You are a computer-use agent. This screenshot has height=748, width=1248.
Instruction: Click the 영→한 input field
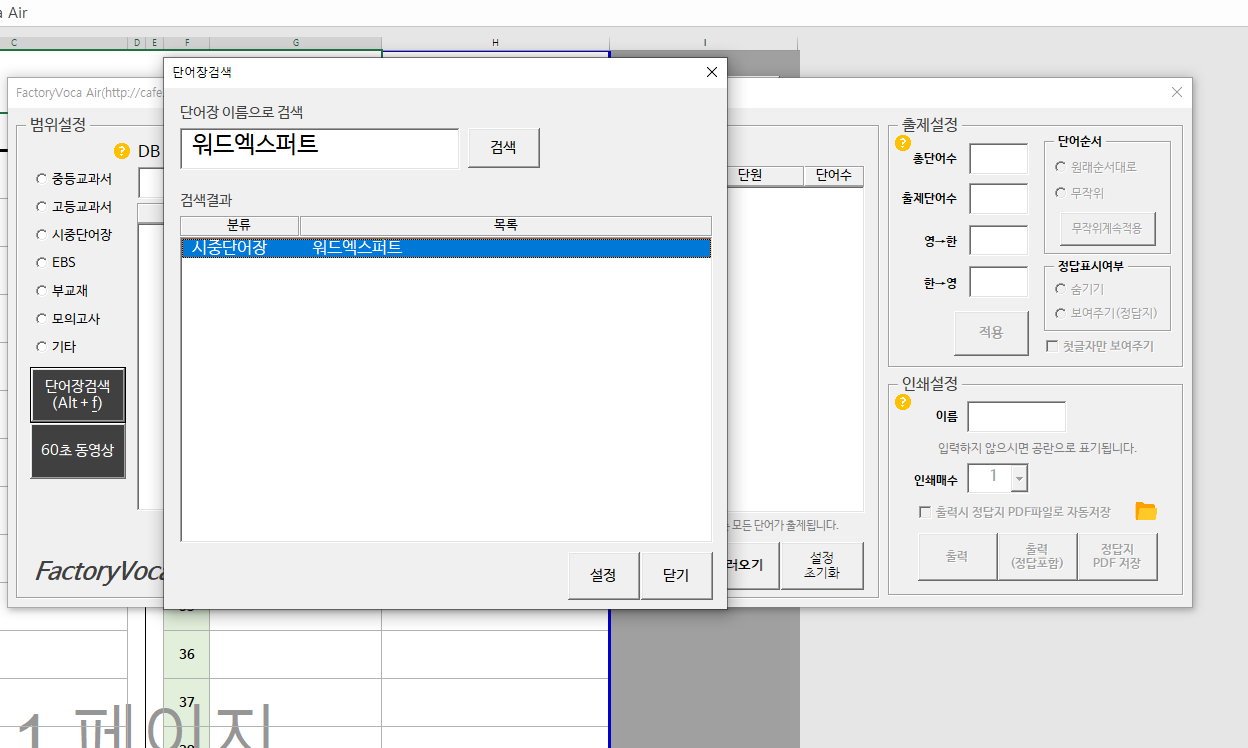[998, 241]
